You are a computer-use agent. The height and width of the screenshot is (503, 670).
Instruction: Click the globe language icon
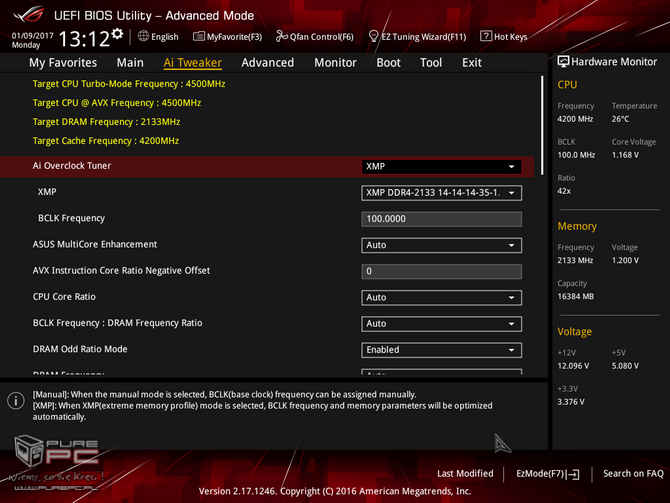click(x=143, y=36)
